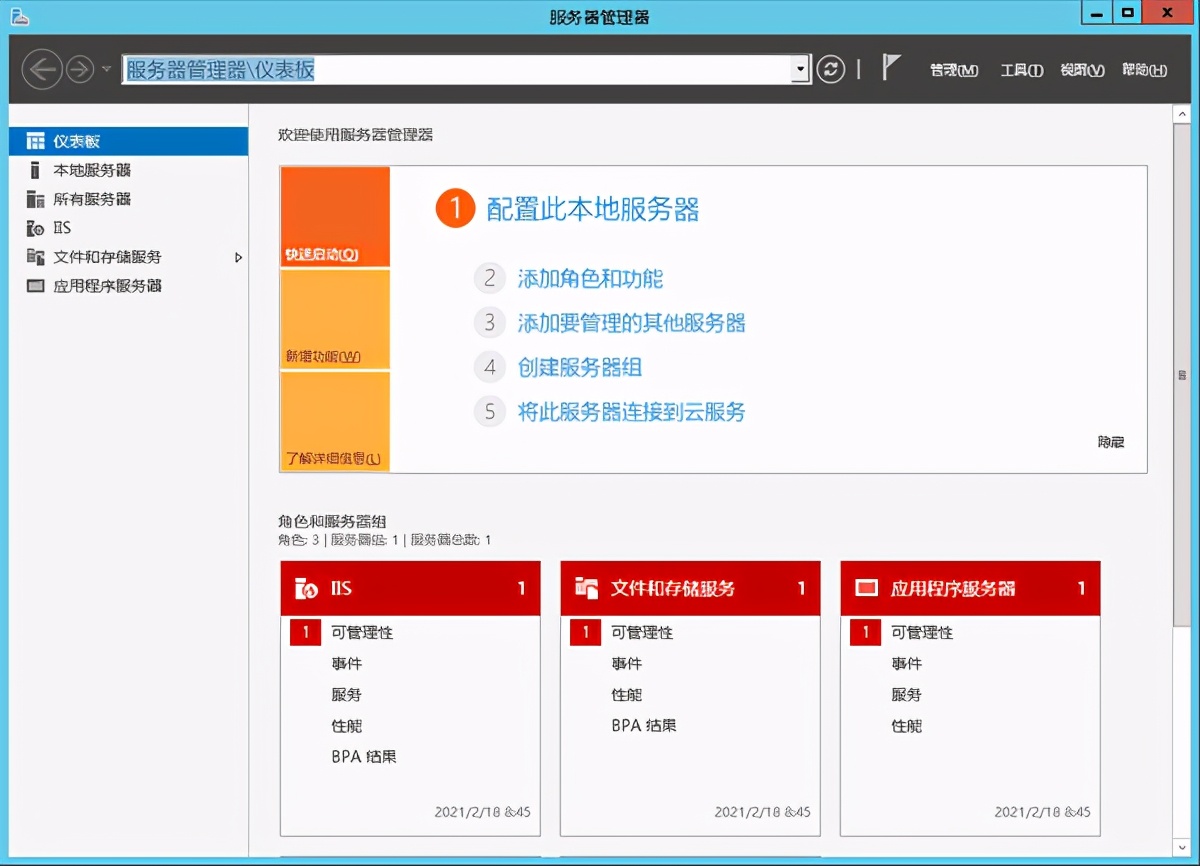
Task: Open the 视图(V) menu
Action: point(1081,70)
